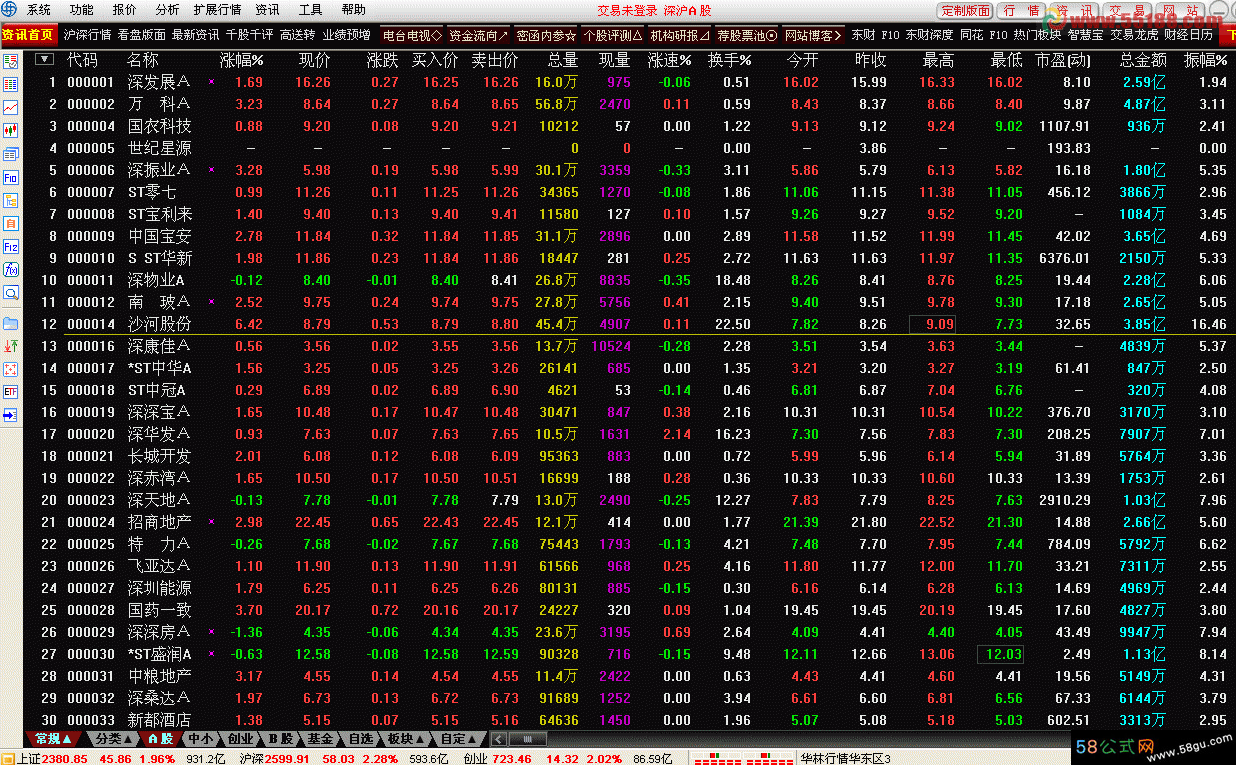
Task: Expand the 分类 bottom tab menu
Action: coord(112,739)
